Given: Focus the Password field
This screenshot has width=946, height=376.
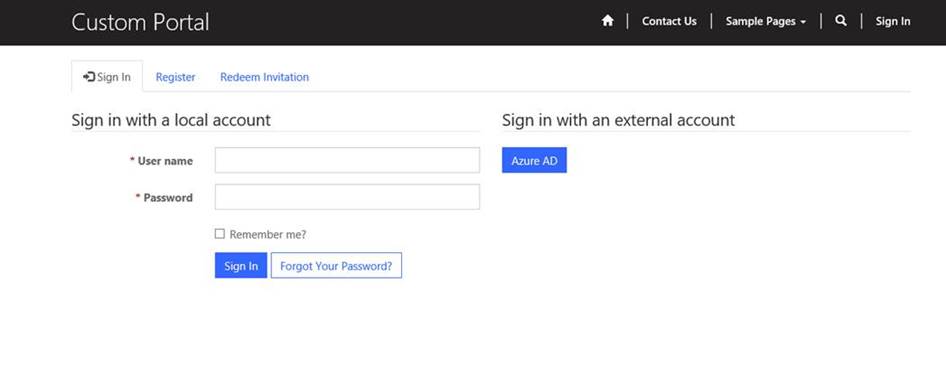Looking at the screenshot, I should 348,197.
